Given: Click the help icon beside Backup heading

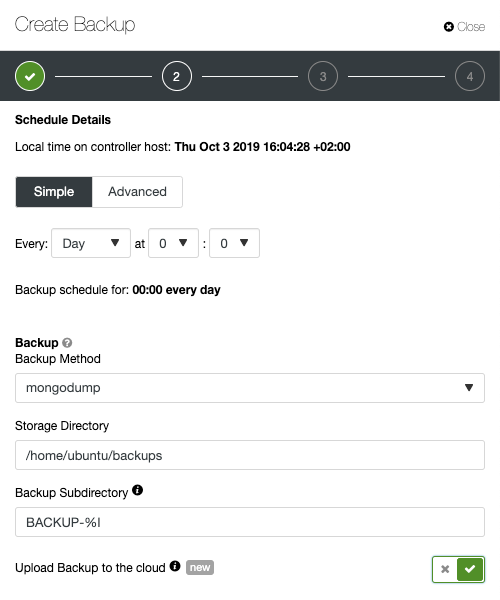Looking at the screenshot, I should [67, 342].
